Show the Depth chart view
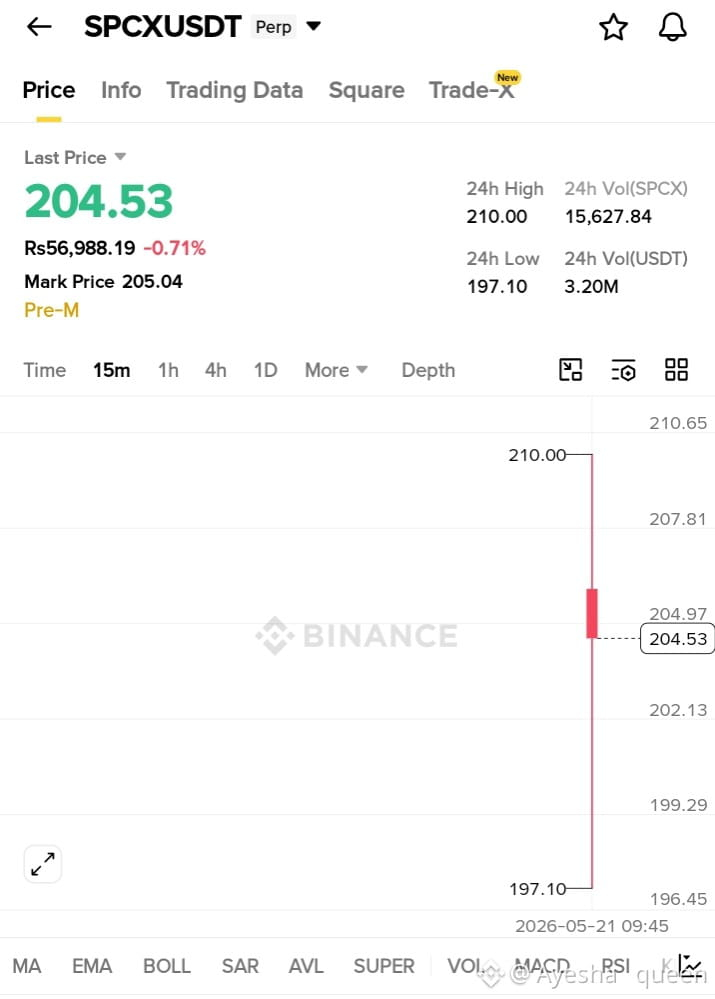 coord(428,370)
